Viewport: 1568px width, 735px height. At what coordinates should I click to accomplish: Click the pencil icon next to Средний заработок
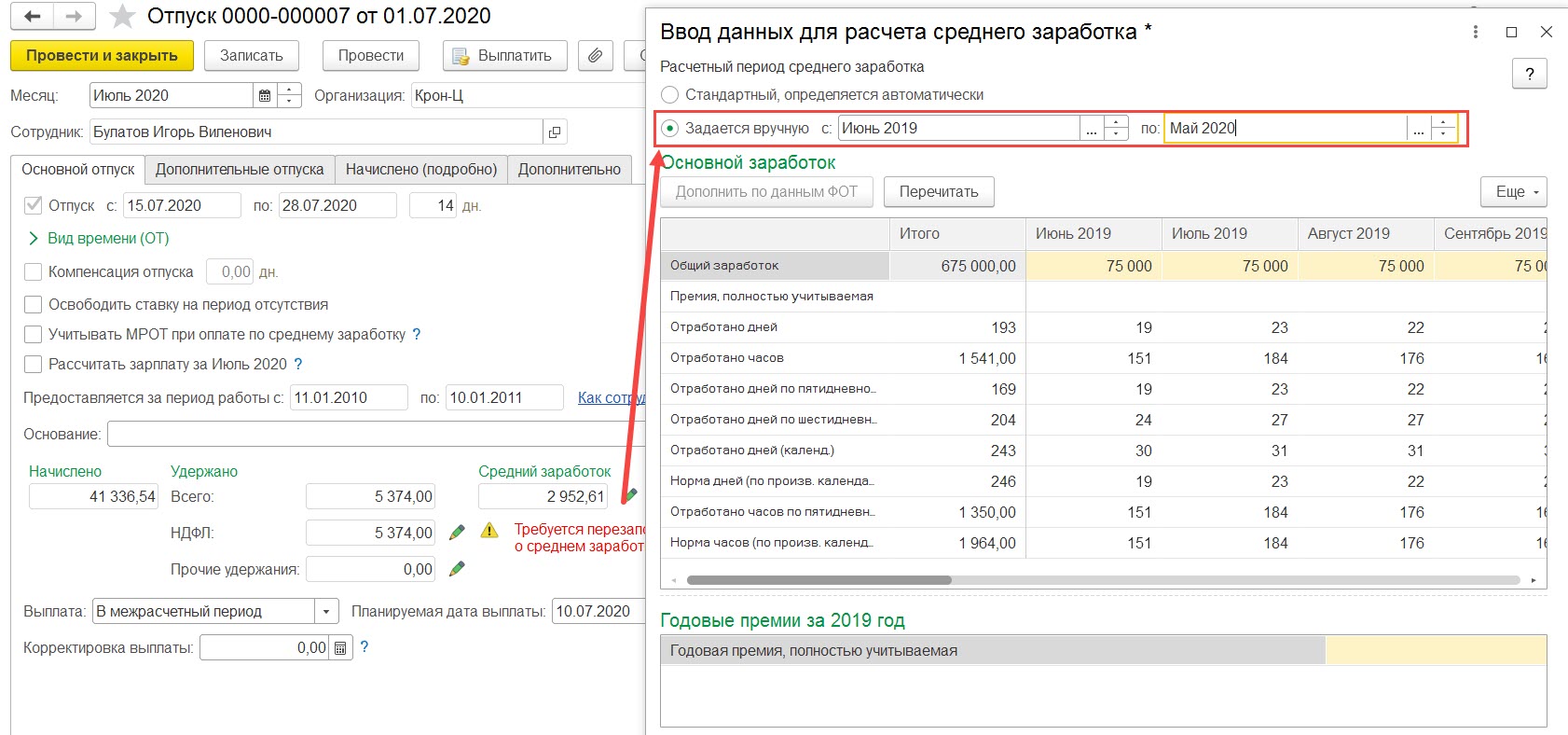pos(631,495)
